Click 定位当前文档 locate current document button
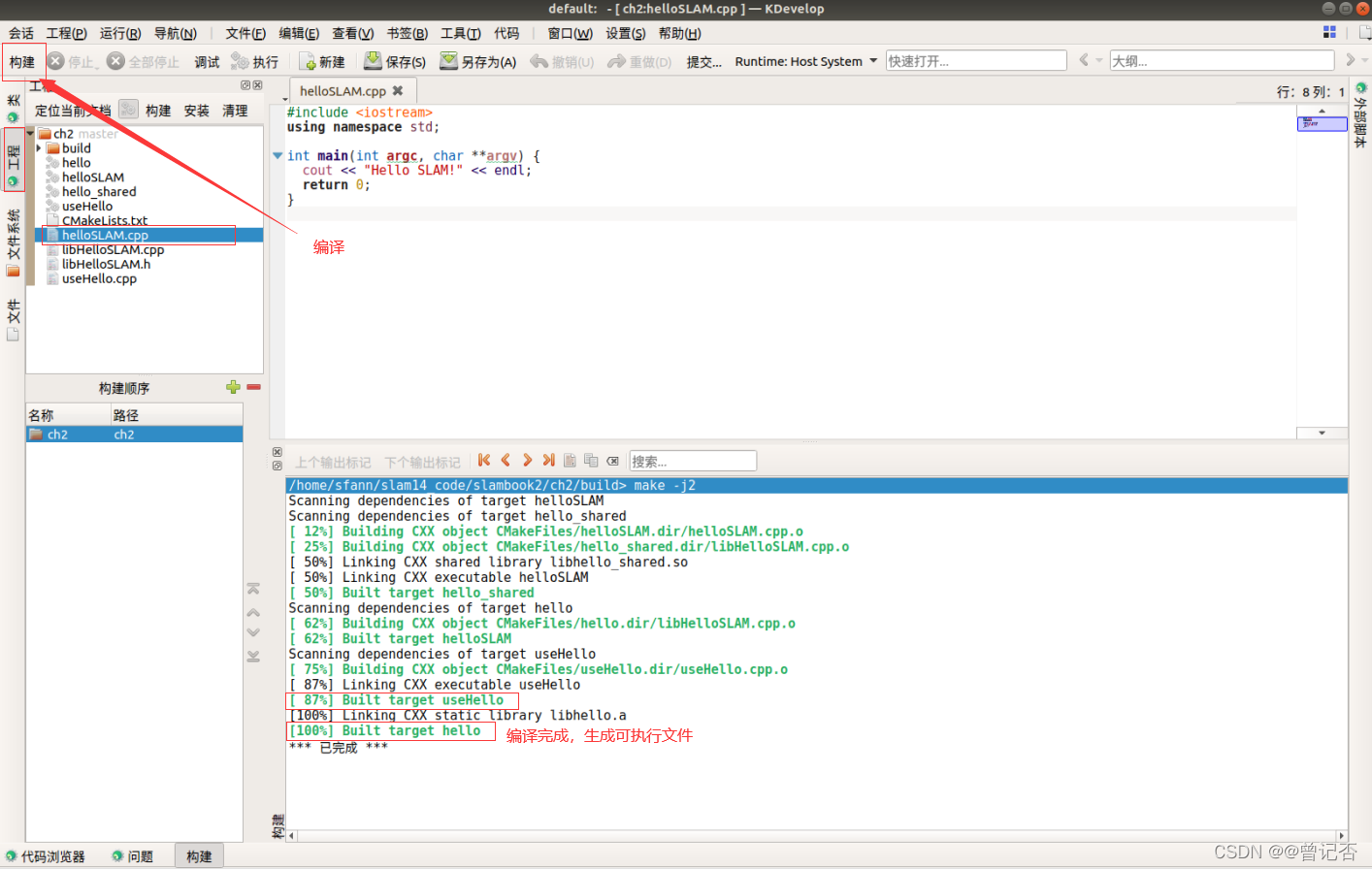 point(73,111)
